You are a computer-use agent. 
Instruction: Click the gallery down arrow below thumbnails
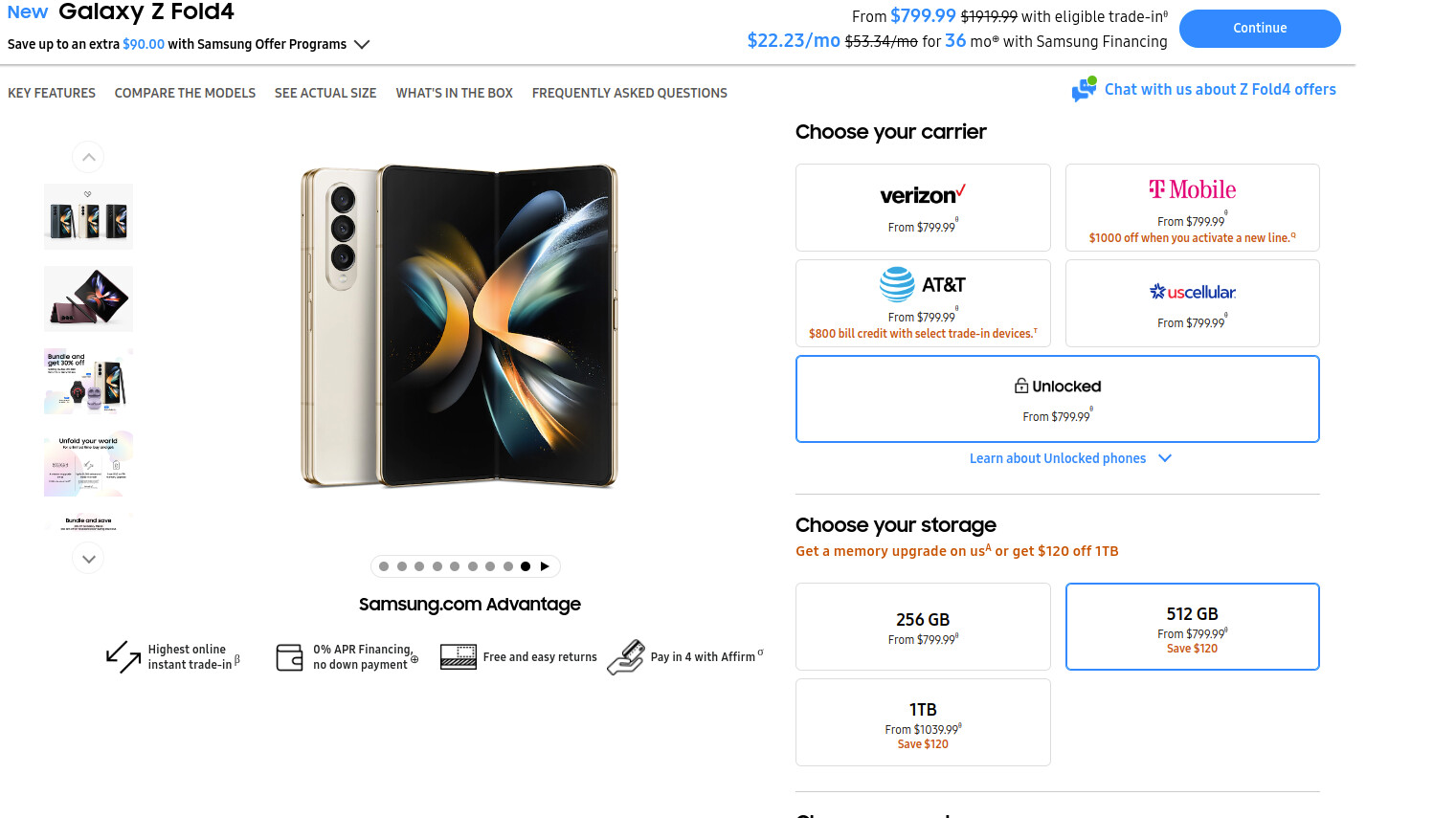(x=88, y=559)
